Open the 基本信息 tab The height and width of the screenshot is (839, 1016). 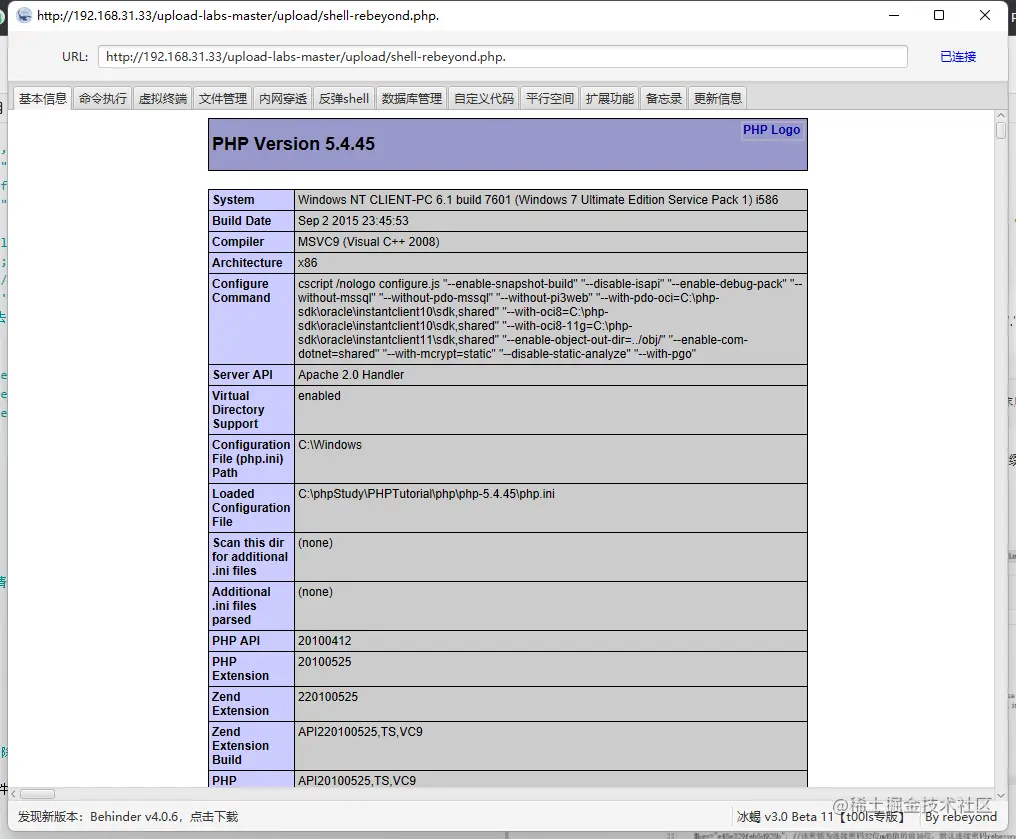(43, 98)
